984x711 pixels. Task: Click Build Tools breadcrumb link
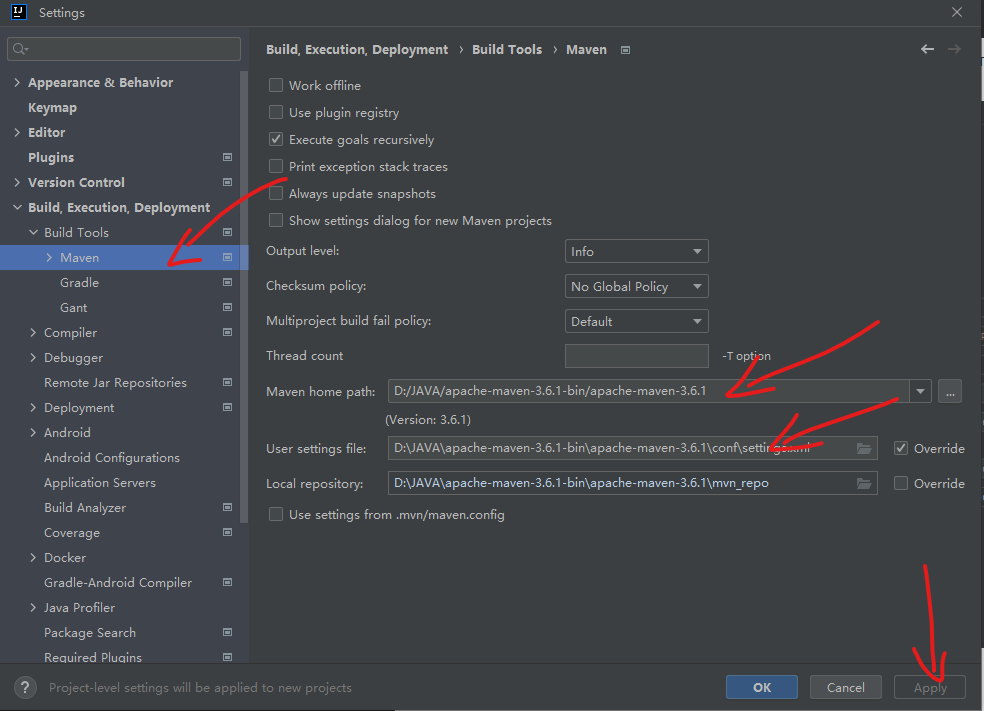[506, 50]
